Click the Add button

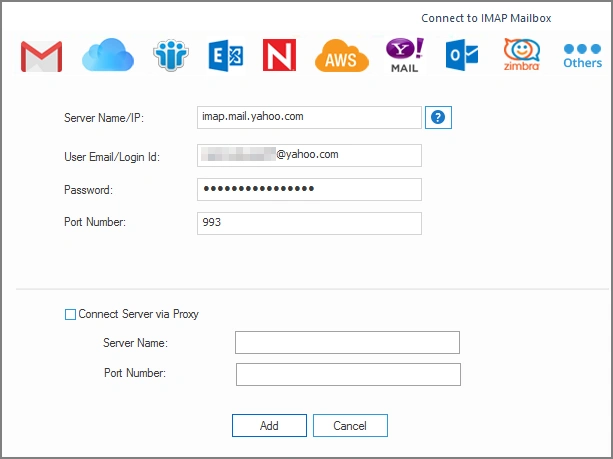(x=269, y=426)
